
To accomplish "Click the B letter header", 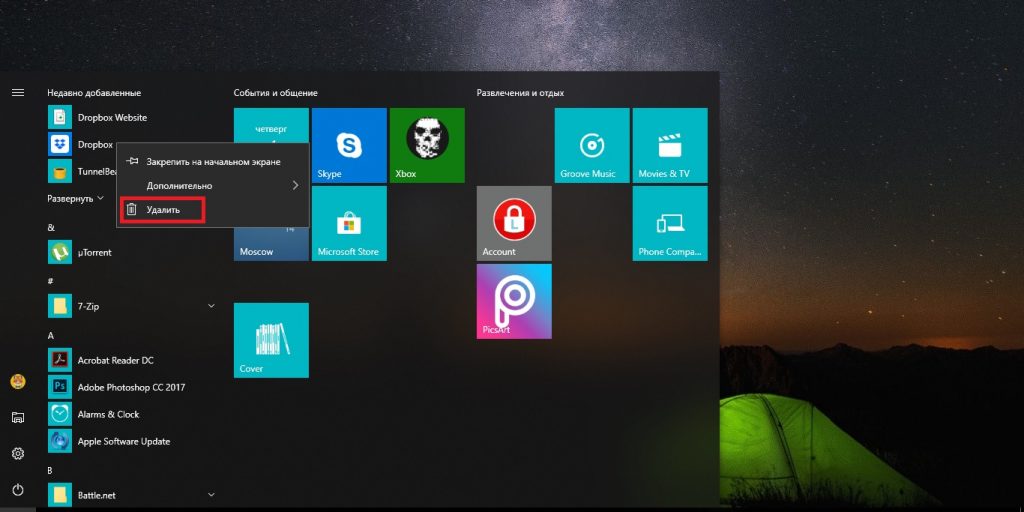I will click(x=50, y=470).
